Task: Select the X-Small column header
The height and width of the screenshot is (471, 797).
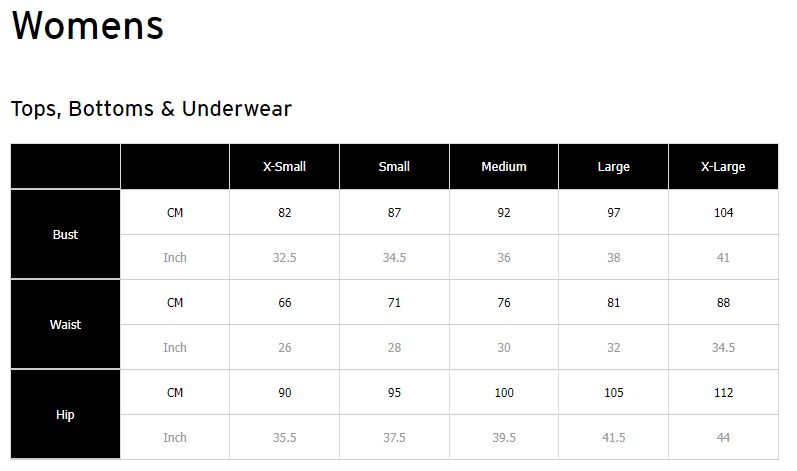Action: pyautogui.click(x=284, y=167)
